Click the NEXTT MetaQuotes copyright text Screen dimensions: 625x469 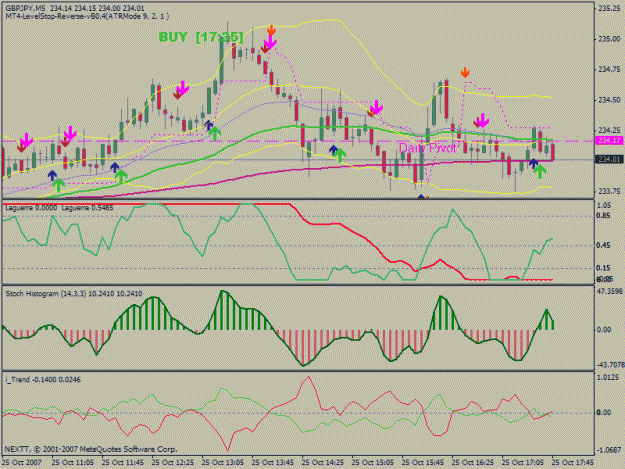(x=91, y=449)
